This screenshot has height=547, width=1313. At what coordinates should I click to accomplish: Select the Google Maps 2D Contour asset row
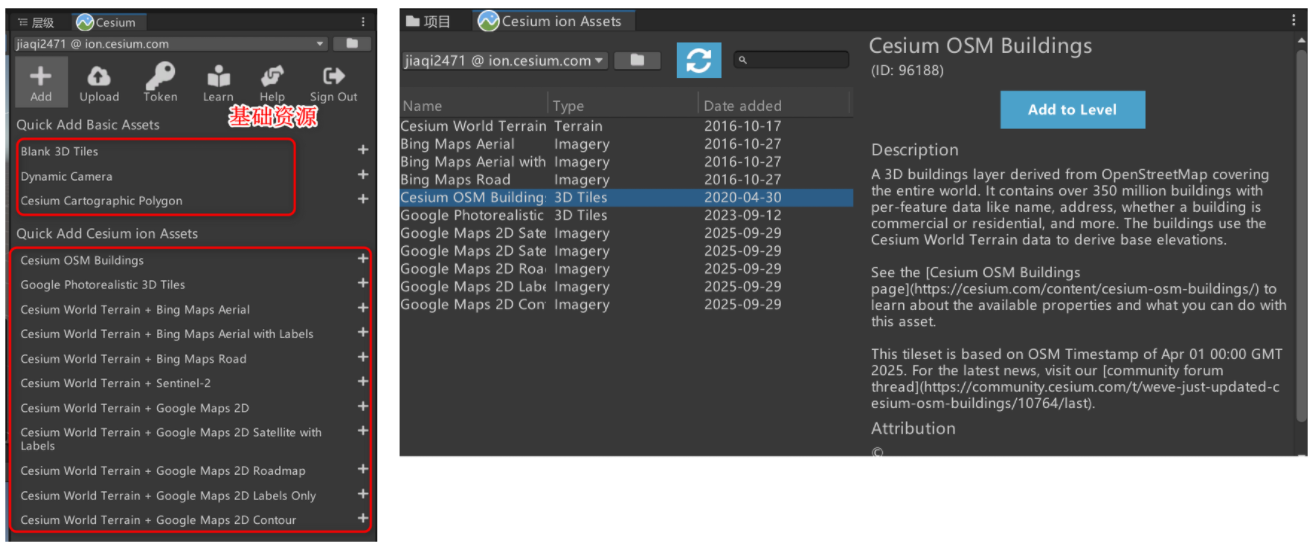(x=626, y=304)
